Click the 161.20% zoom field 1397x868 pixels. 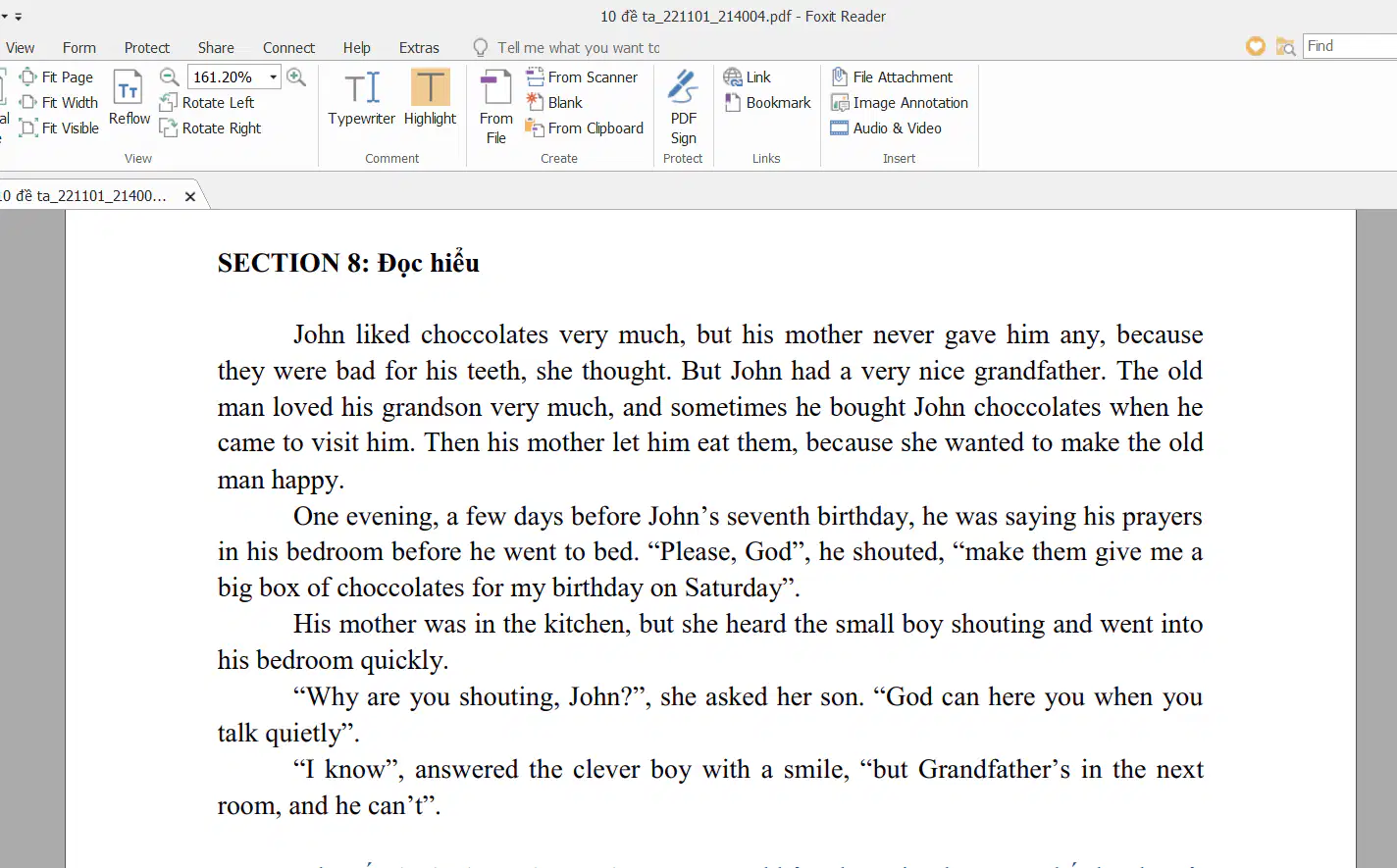pyautogui.click(x=226, y=77)
